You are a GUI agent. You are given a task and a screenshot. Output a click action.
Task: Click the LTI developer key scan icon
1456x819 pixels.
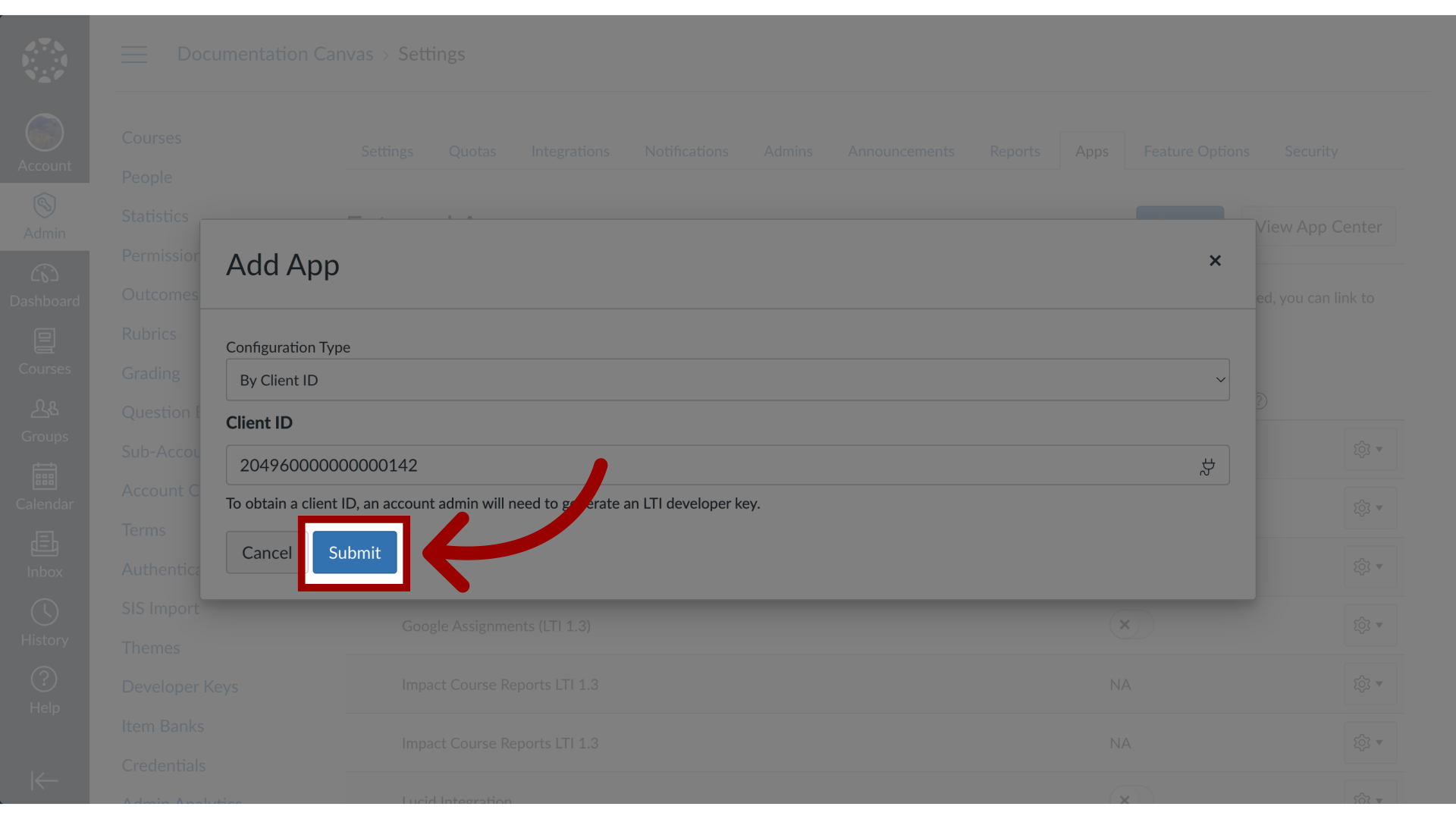pos(1207,466)
